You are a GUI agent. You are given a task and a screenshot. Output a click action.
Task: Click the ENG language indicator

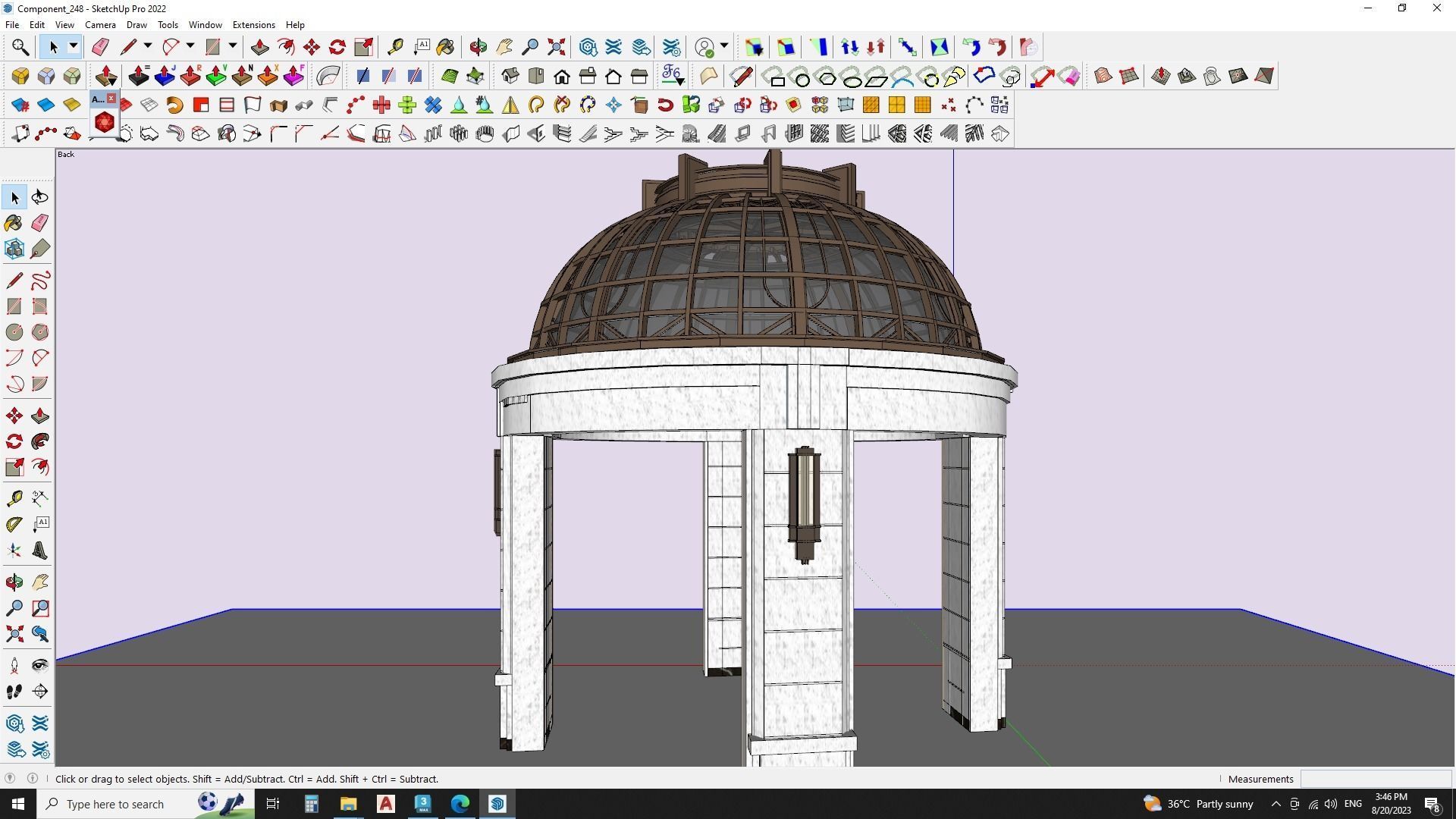[1353, 804]
